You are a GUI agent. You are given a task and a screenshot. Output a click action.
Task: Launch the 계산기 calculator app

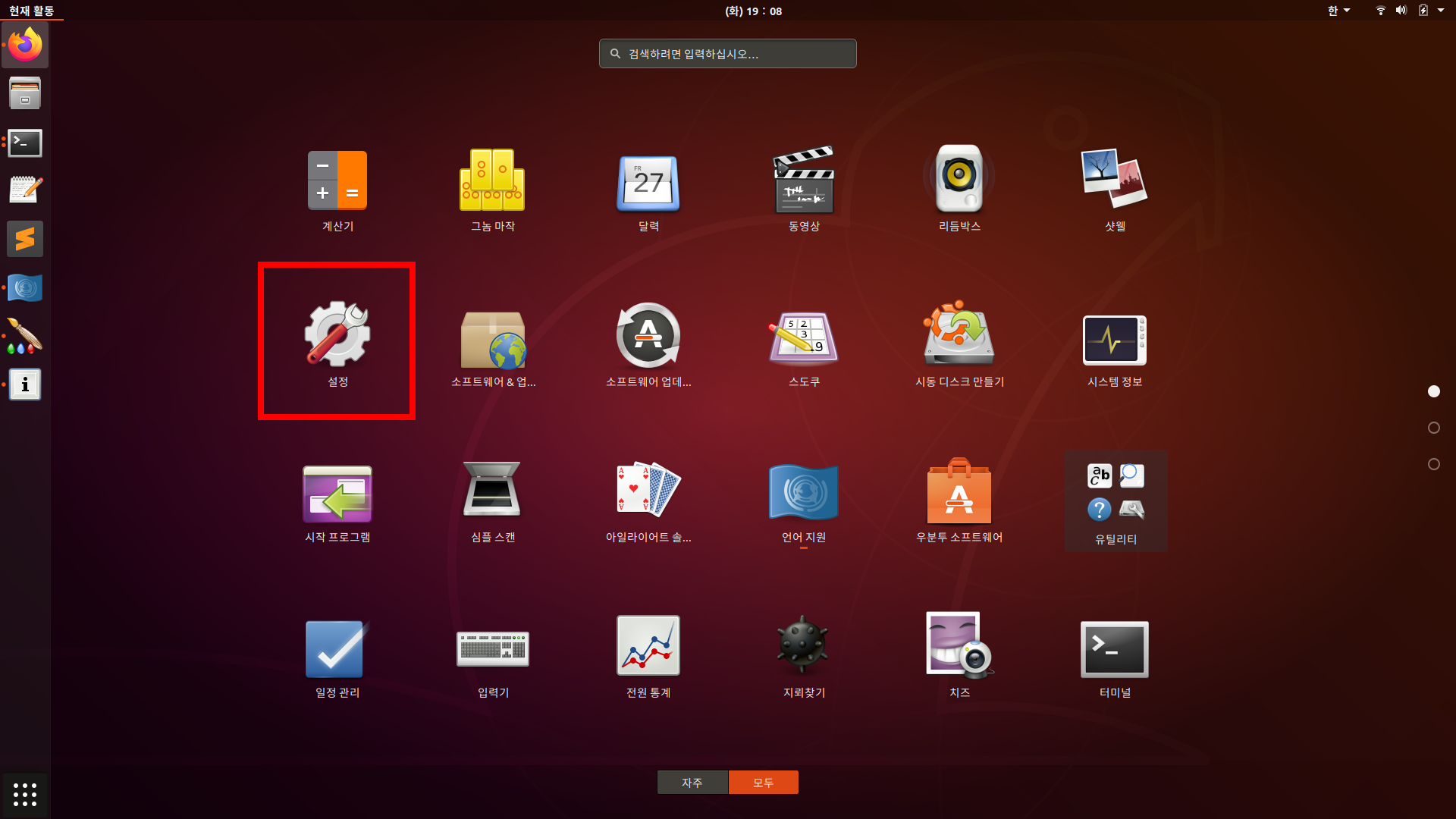point(337,180)
